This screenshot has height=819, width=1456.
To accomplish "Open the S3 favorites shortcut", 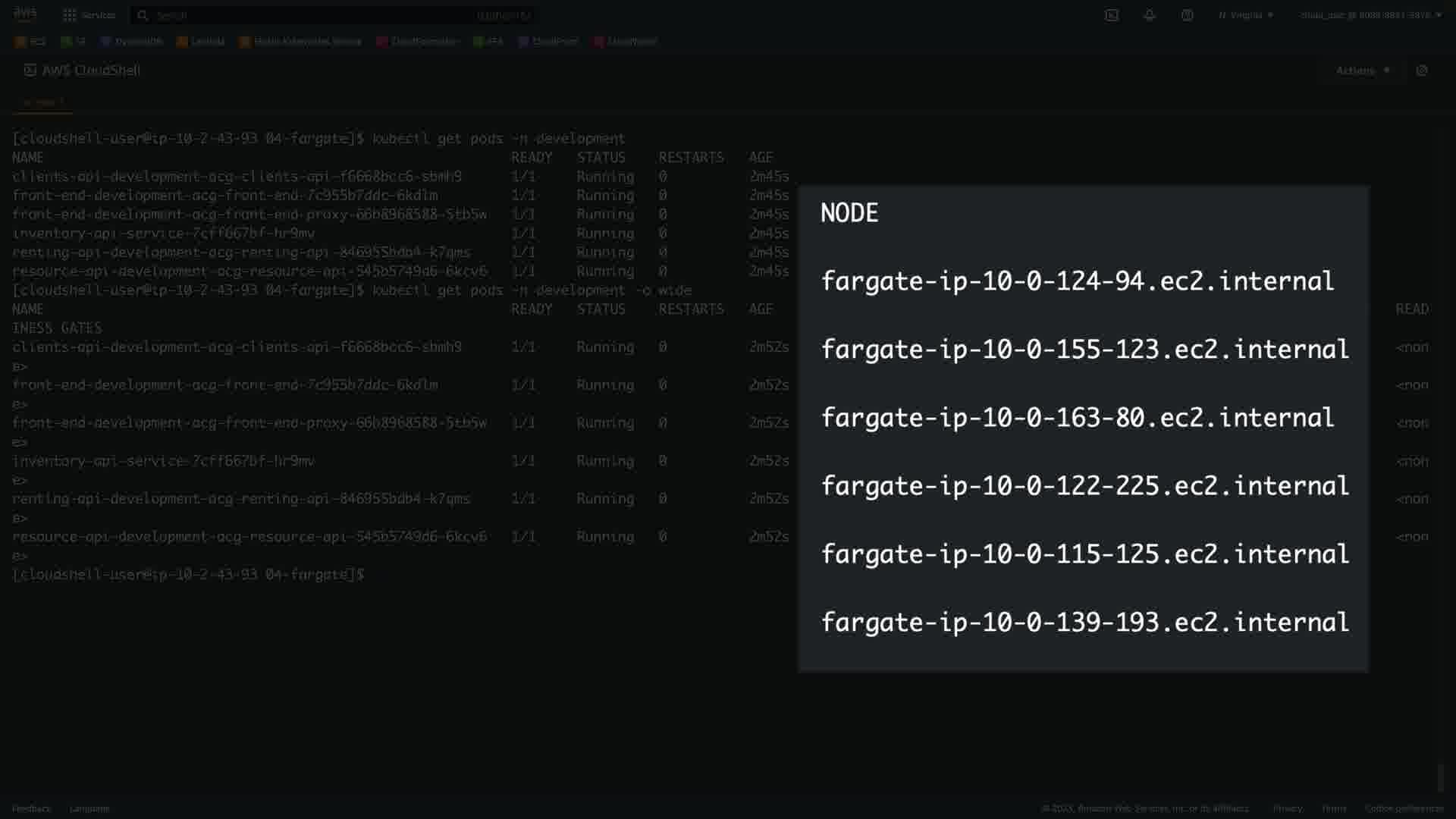I will [x=74, y=42].
